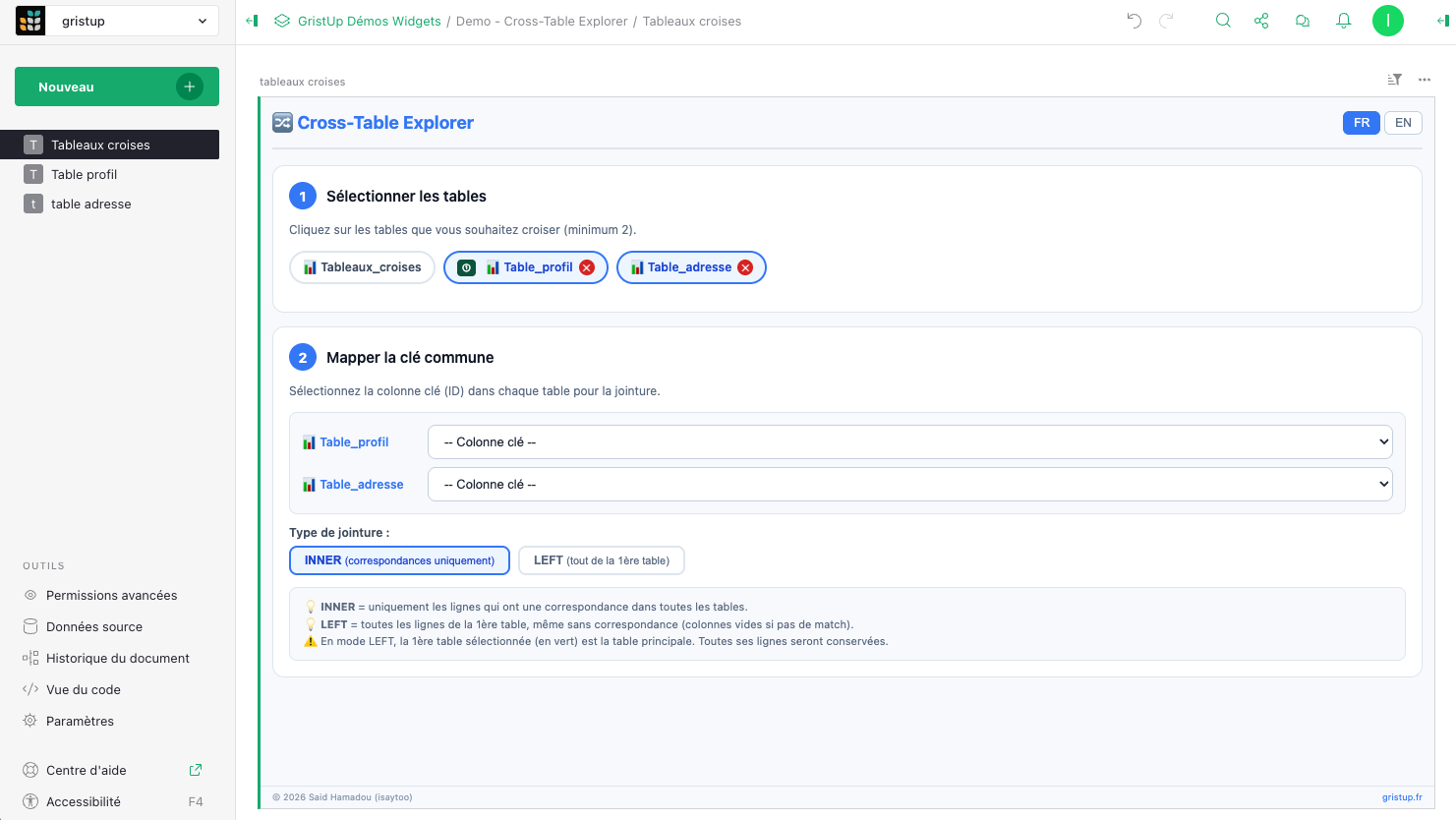Open the widget three-dot menu
The image size is (1456, 820).
coord(1425,80)
